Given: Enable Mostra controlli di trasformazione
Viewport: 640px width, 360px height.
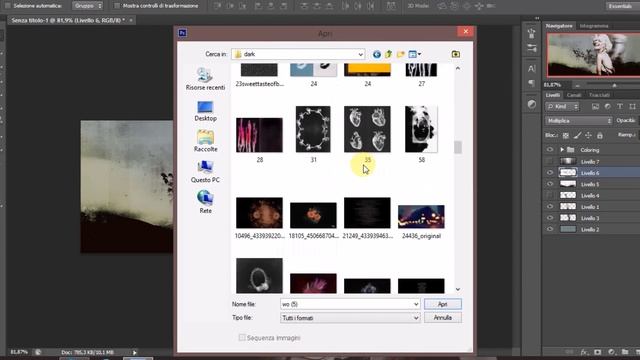Looking at the screenshot, I should pos(117,6).
